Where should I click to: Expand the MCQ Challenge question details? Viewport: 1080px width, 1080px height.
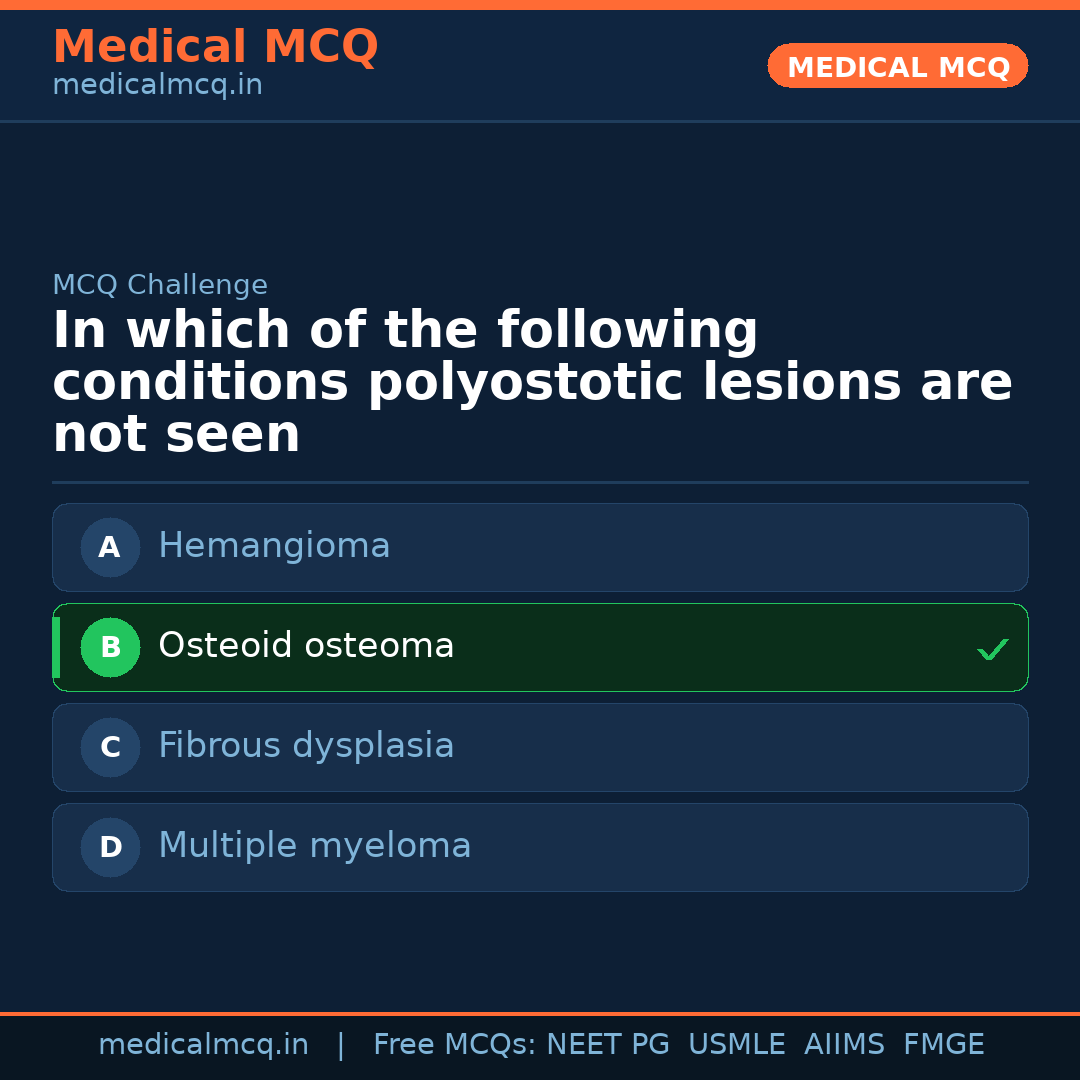tap(160, 285)
